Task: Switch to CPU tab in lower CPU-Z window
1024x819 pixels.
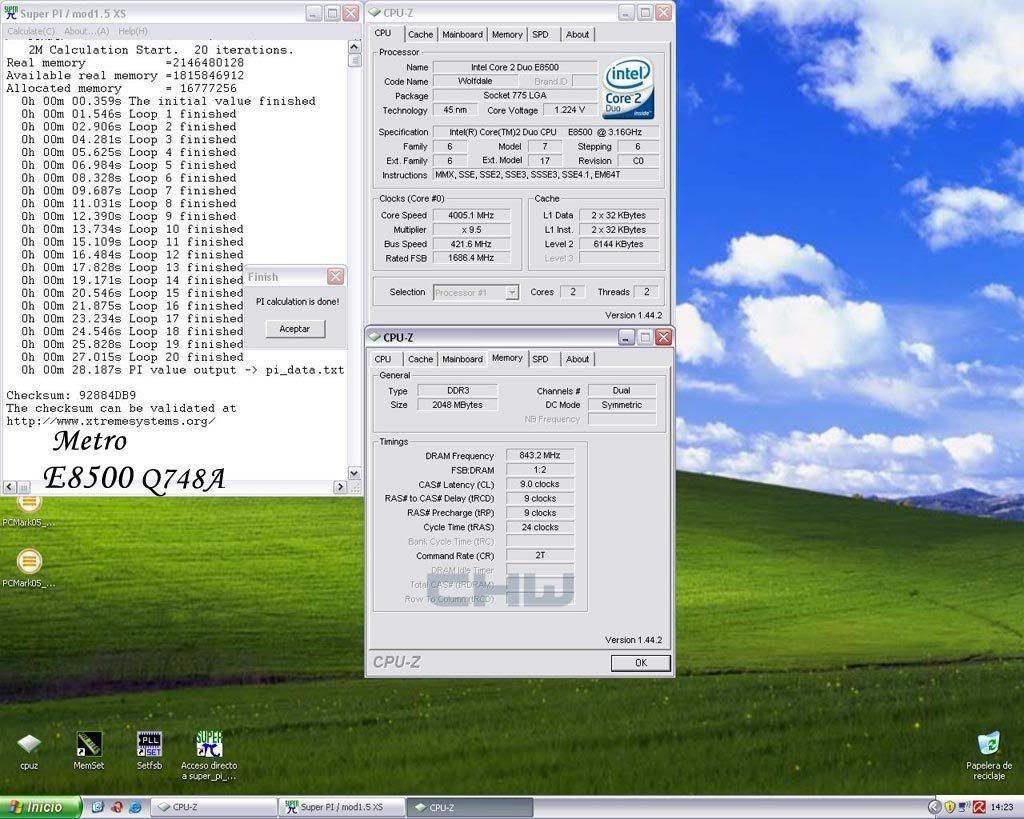Action: click(x=383, y=359)
